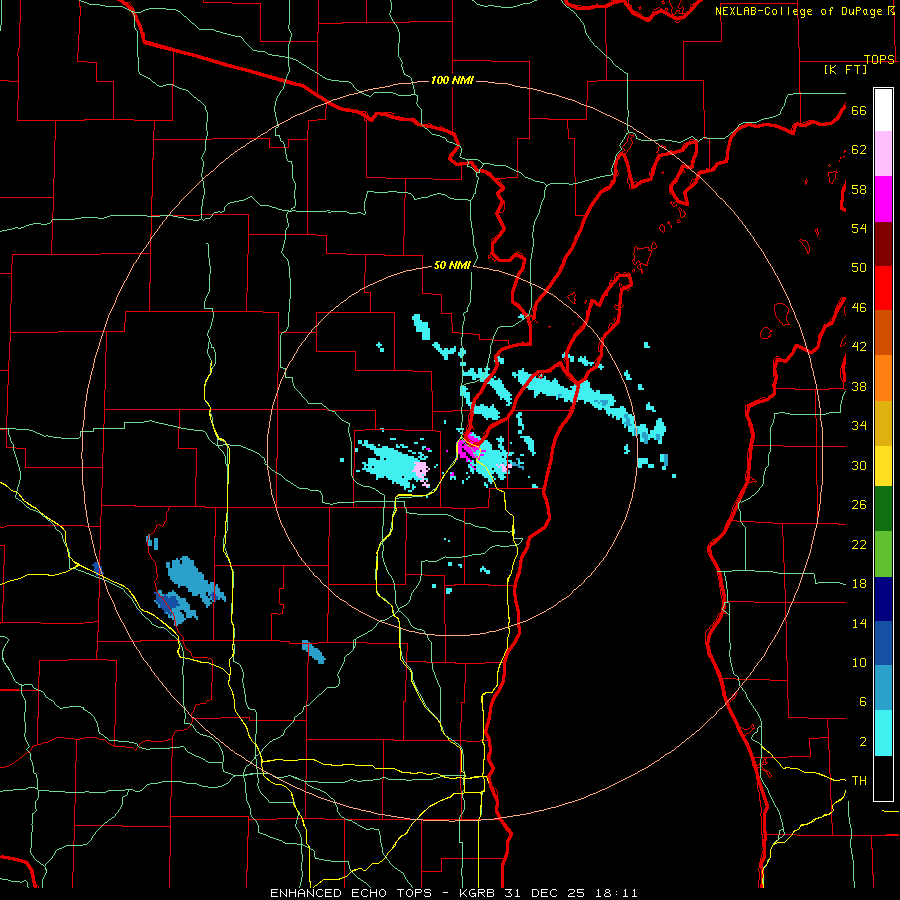Click the 2 legend value

(x=863, y=742)
